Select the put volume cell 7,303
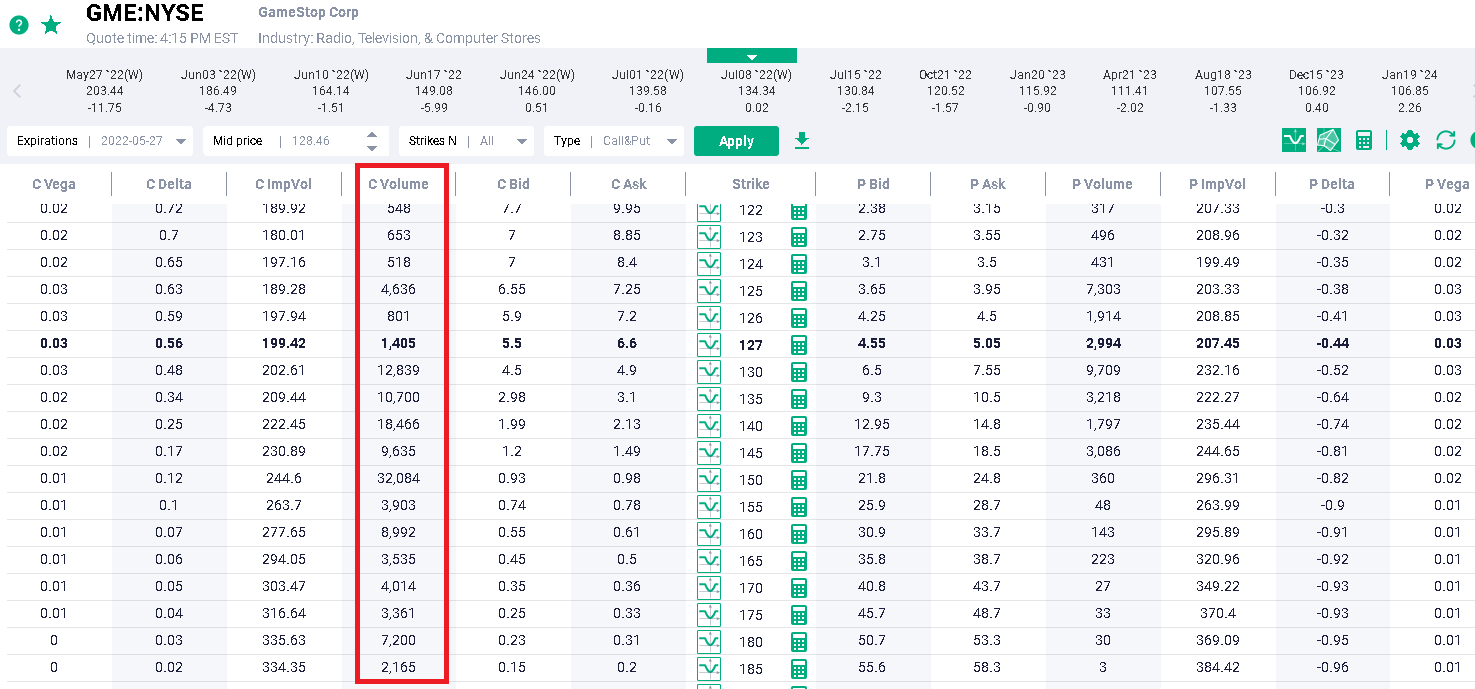 (1102, 289)
